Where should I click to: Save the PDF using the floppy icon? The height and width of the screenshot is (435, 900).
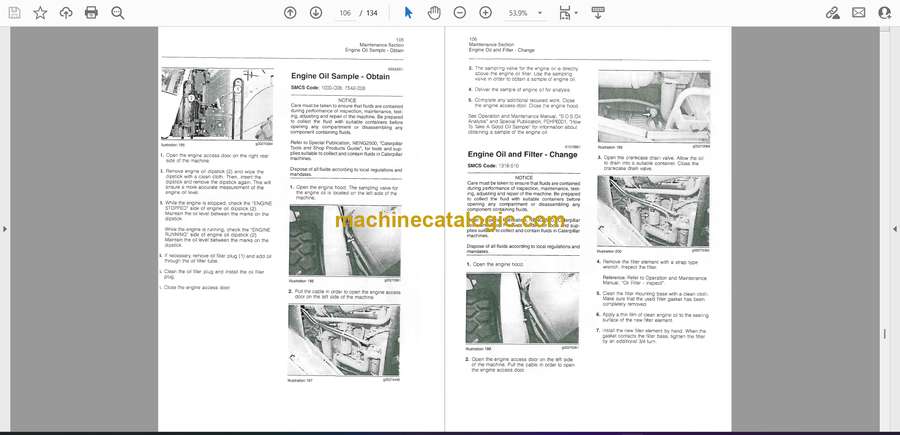tap(14, 13)
